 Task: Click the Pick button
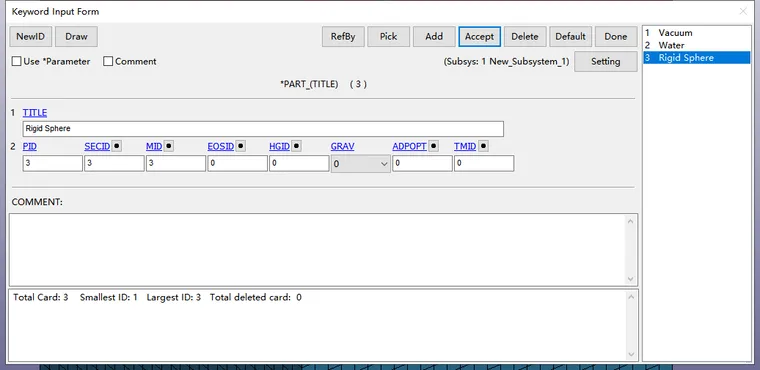(x=389, y=36)
